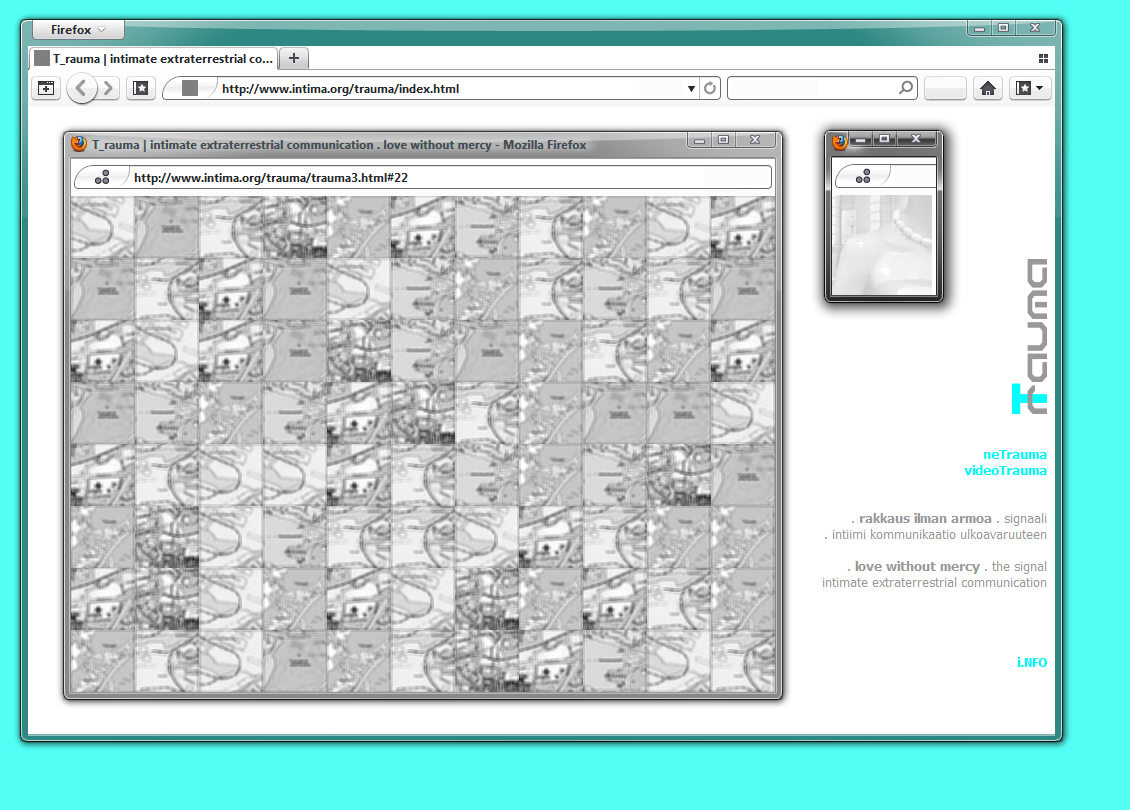Go to the Home page icon
1130x810 pixels.
(988, 88)
